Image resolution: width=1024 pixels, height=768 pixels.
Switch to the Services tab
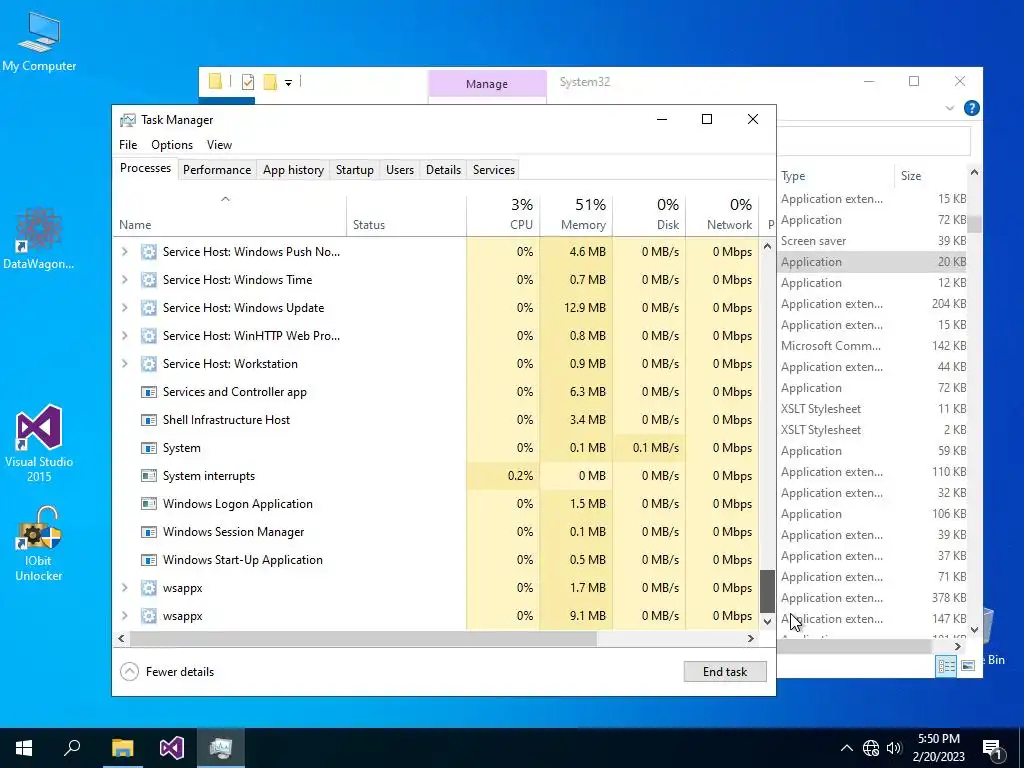494,170
